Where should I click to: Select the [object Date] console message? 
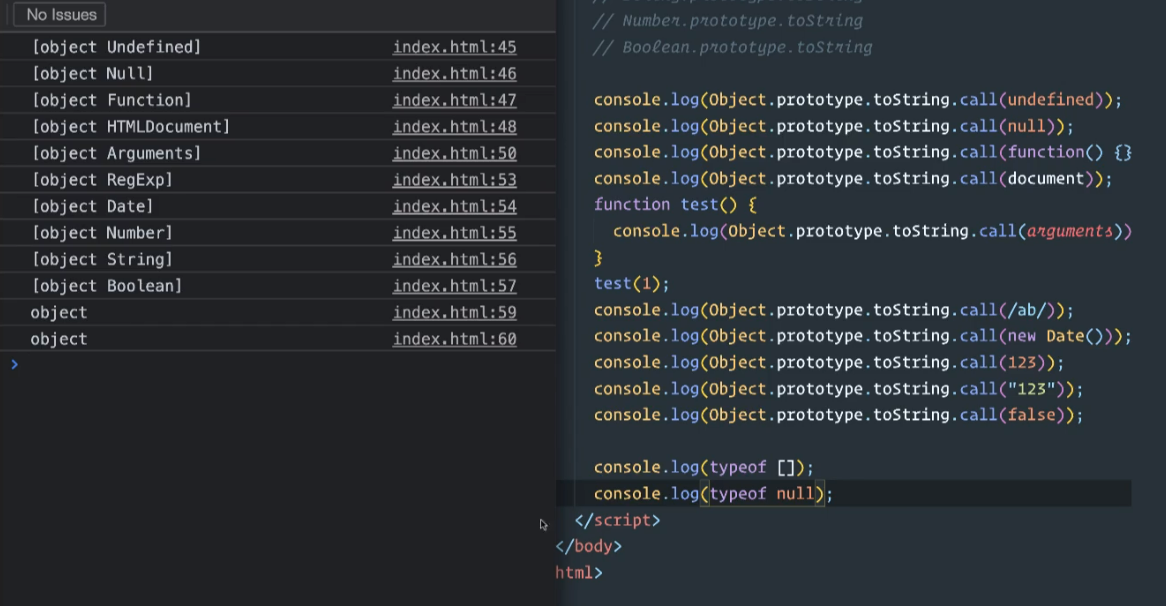coord(93,207)
